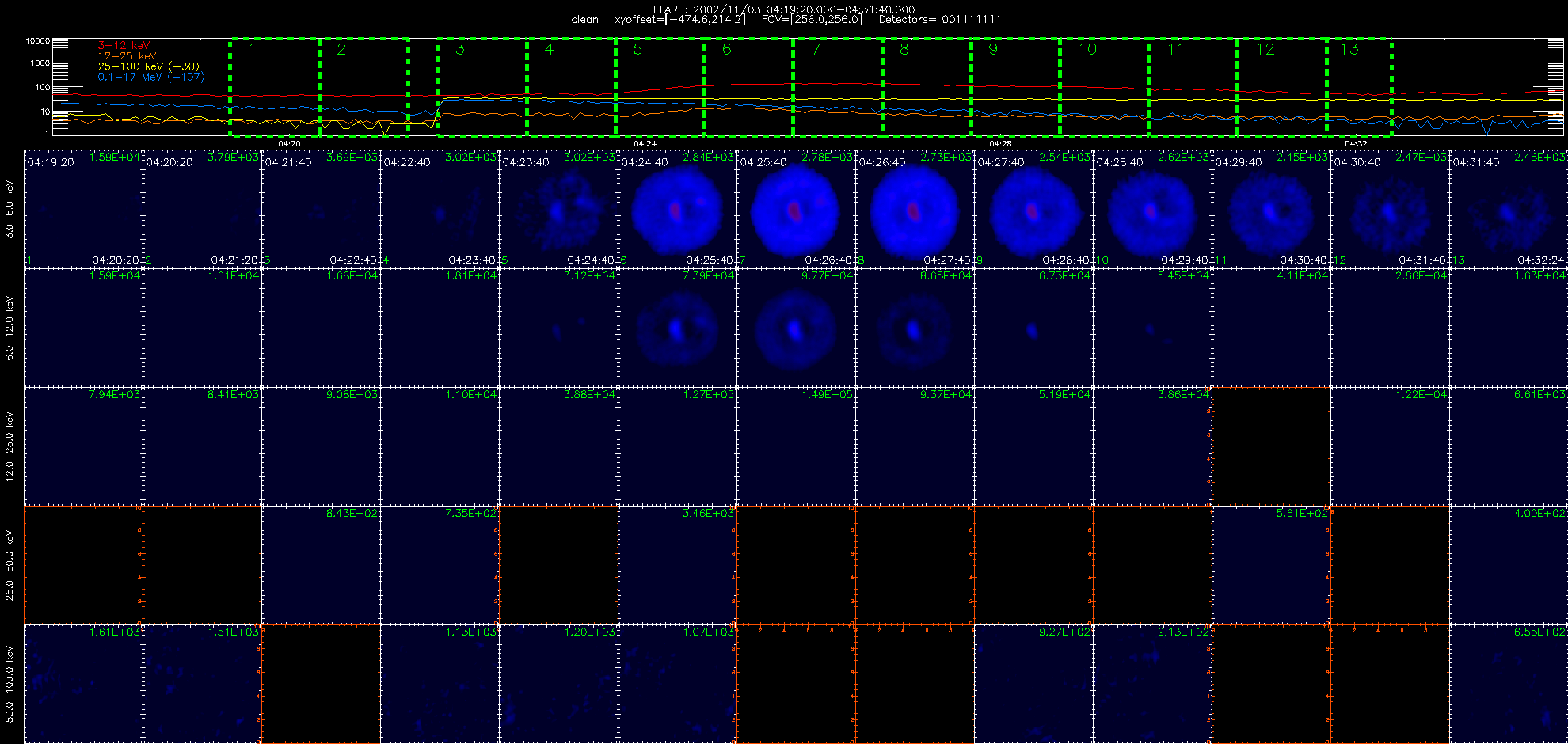The width and height of the screenshot is (1568, 744).
Task: Open the 3.0-6.0 keV image starting 04:19:20
Action: 83,209
